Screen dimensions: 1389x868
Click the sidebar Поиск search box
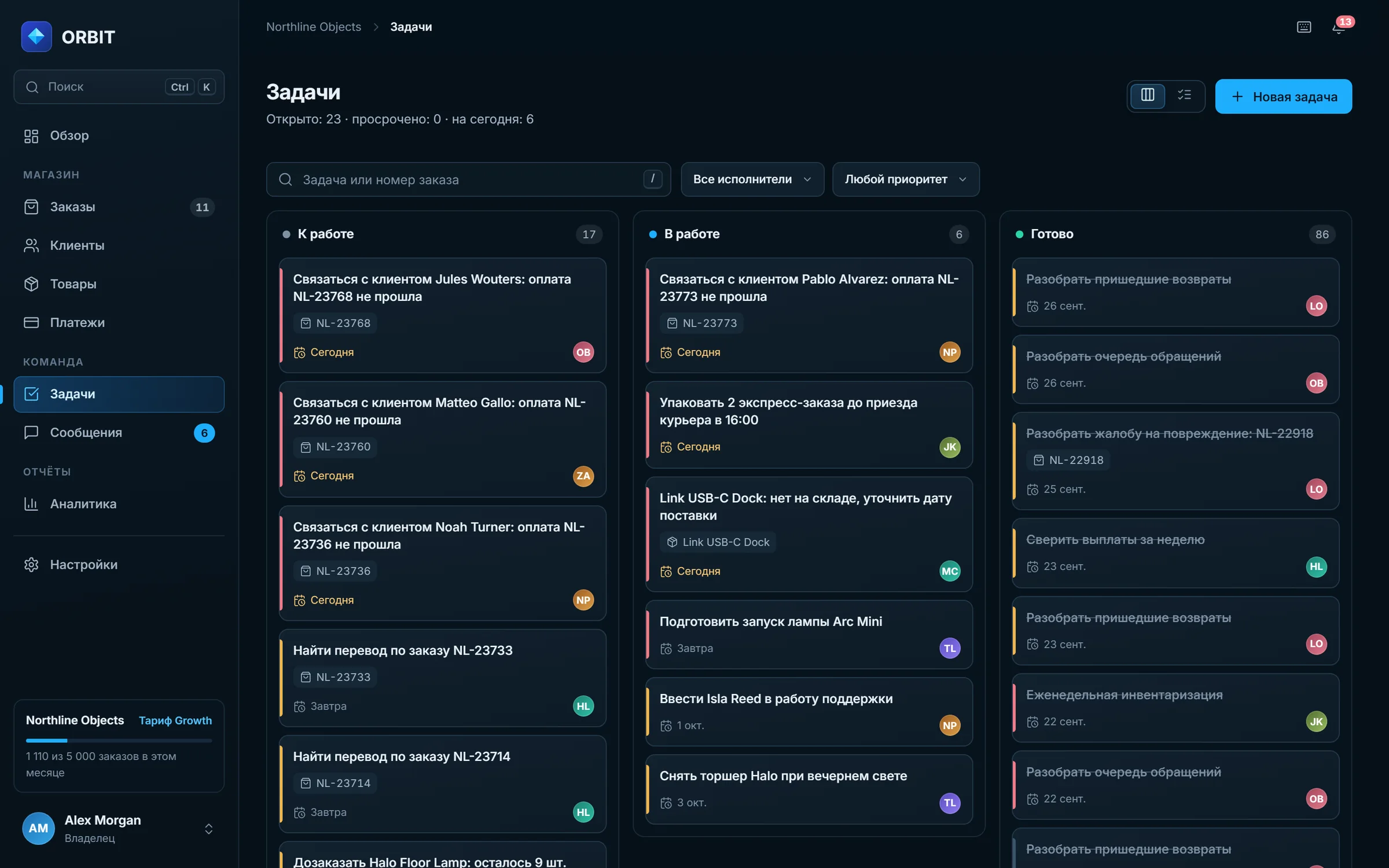pos(119,87)
